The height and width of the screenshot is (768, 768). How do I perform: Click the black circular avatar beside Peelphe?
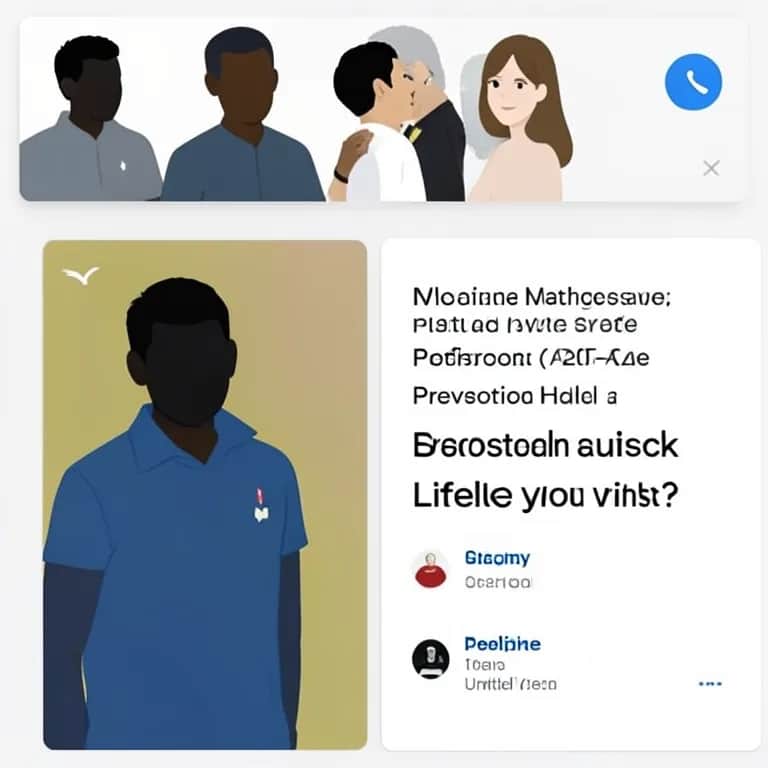pos(431,659)
